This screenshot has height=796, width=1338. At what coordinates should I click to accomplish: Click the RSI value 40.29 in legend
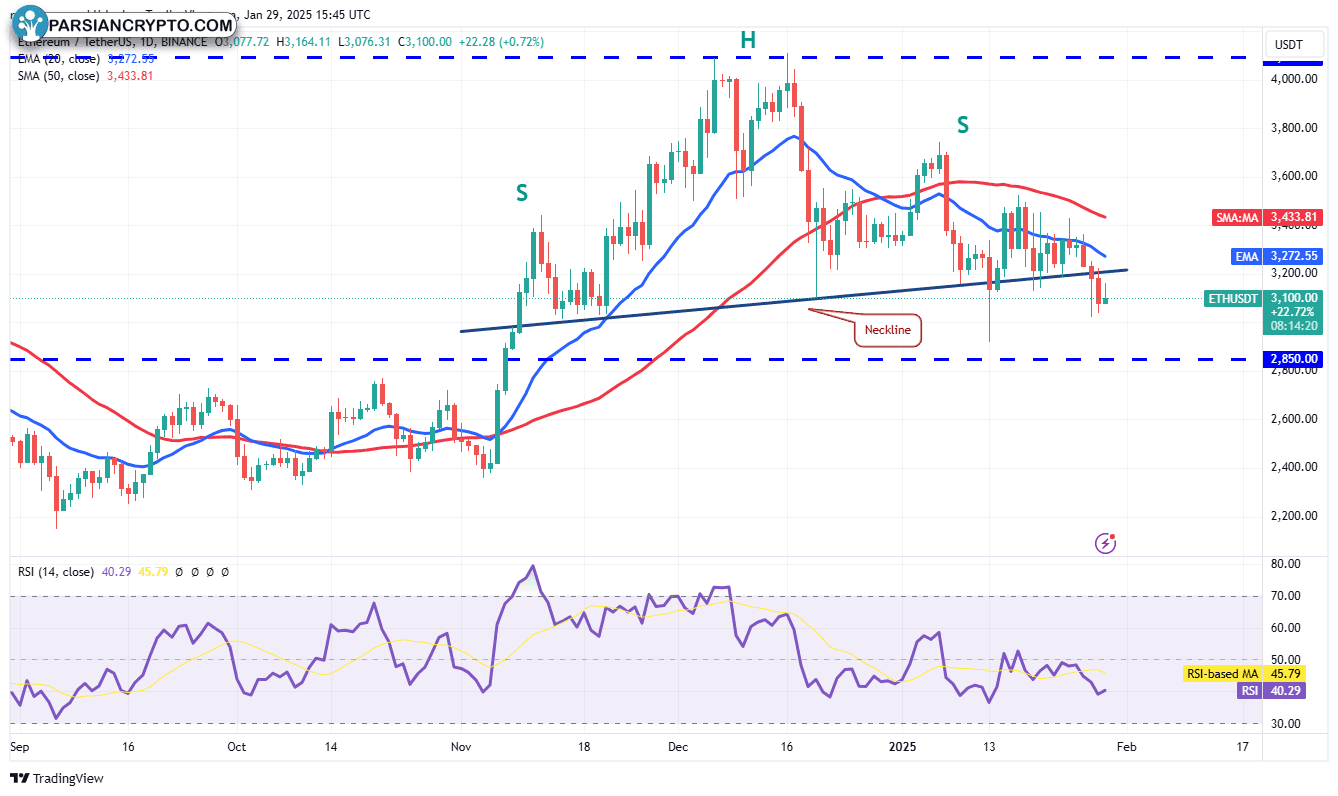click(116, 572)
